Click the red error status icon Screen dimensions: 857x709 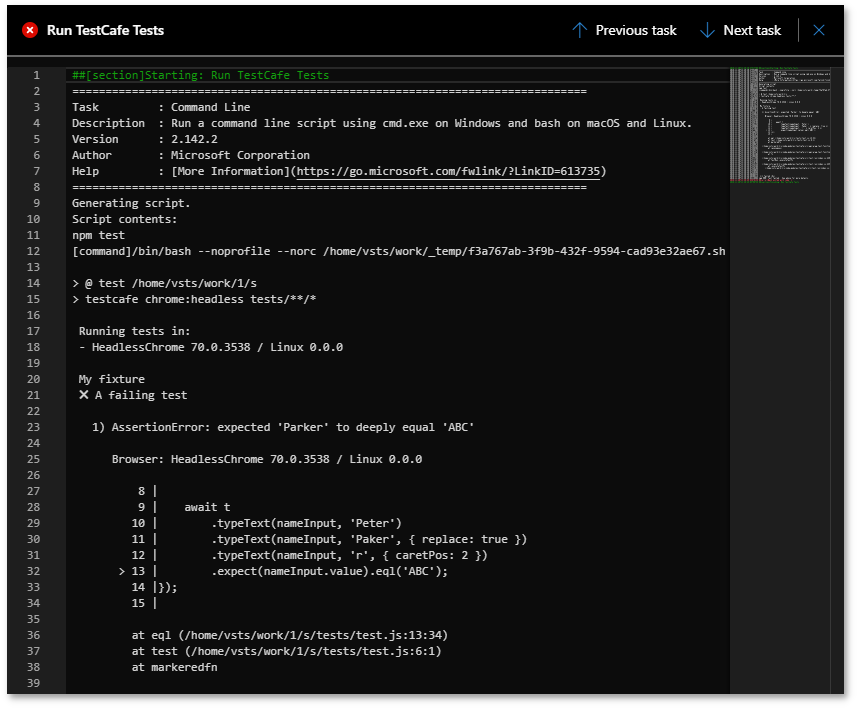point(29,30)
